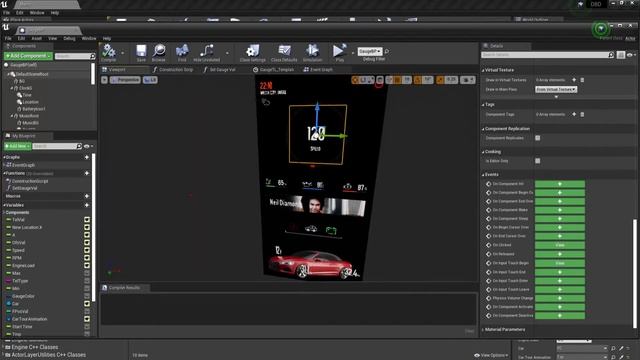Clear Draw in Virtual Textures array with trash icon

click(582, 80)
